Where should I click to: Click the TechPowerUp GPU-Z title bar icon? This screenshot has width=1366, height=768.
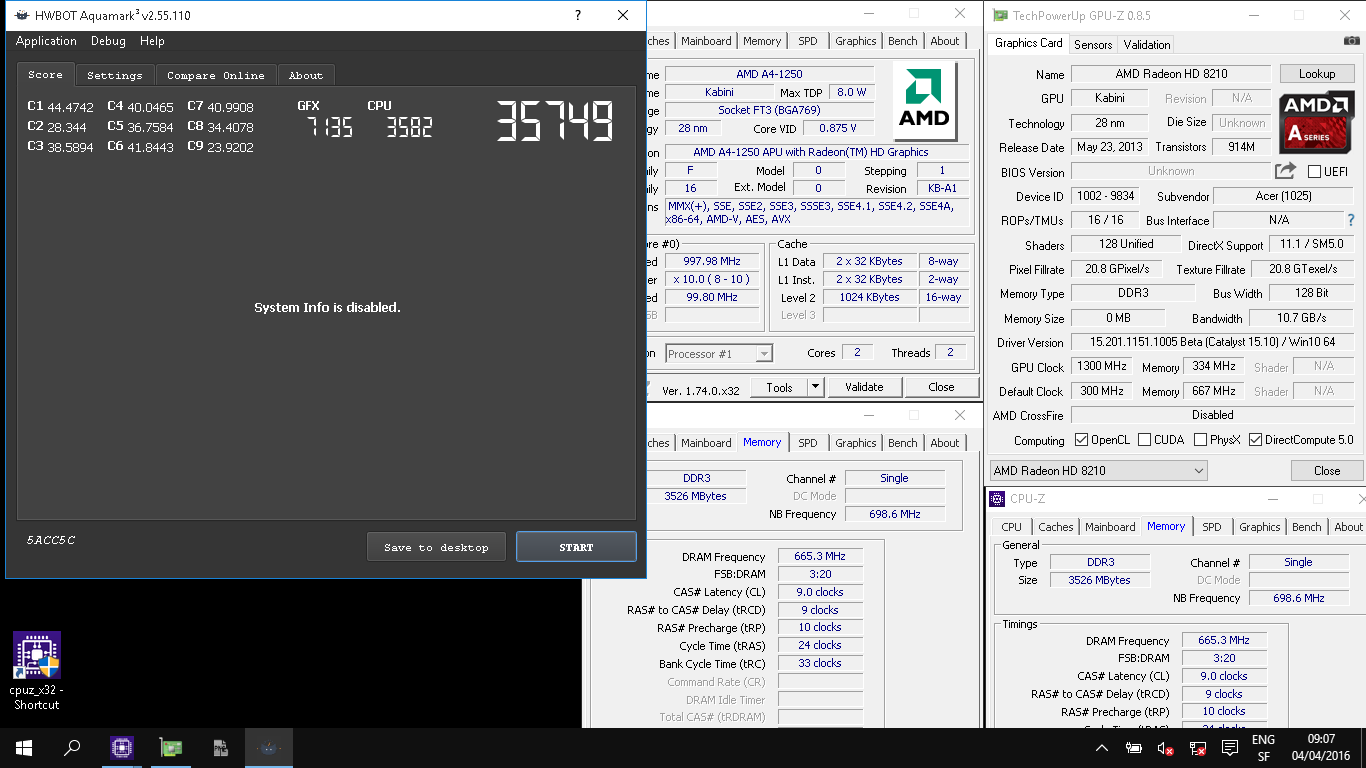(x=1000, y=15)
